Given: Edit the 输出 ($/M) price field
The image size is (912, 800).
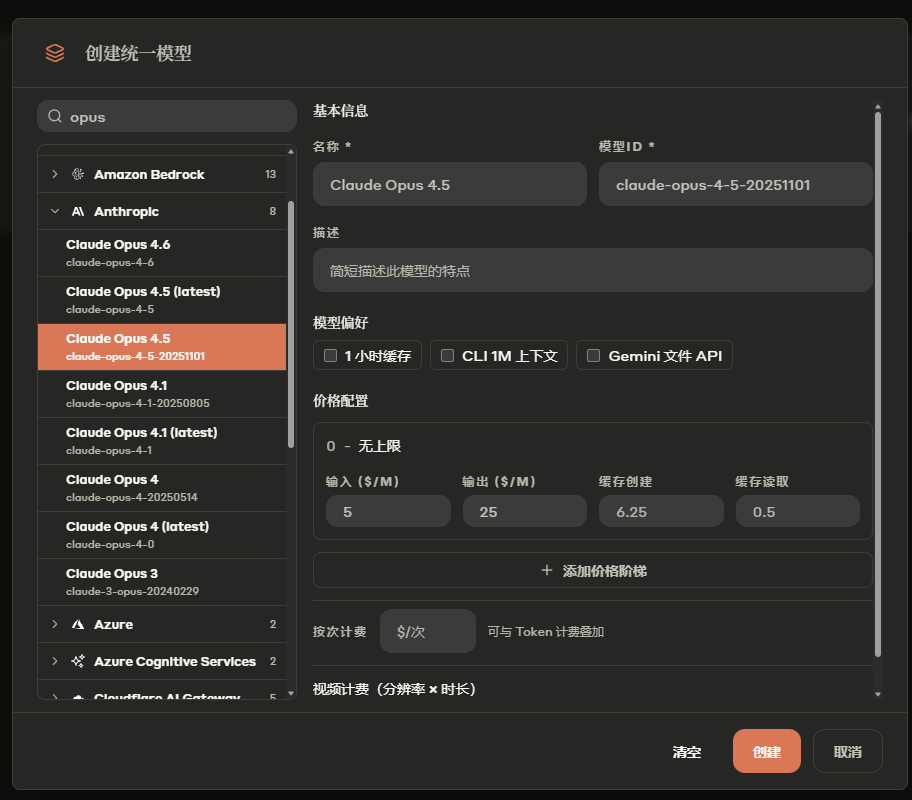Looking at the screenshot, I should pos(525,511).
